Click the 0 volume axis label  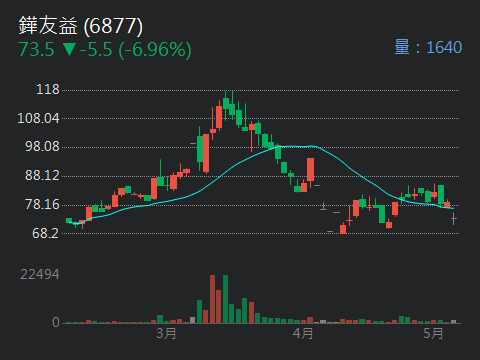point(56,322)
